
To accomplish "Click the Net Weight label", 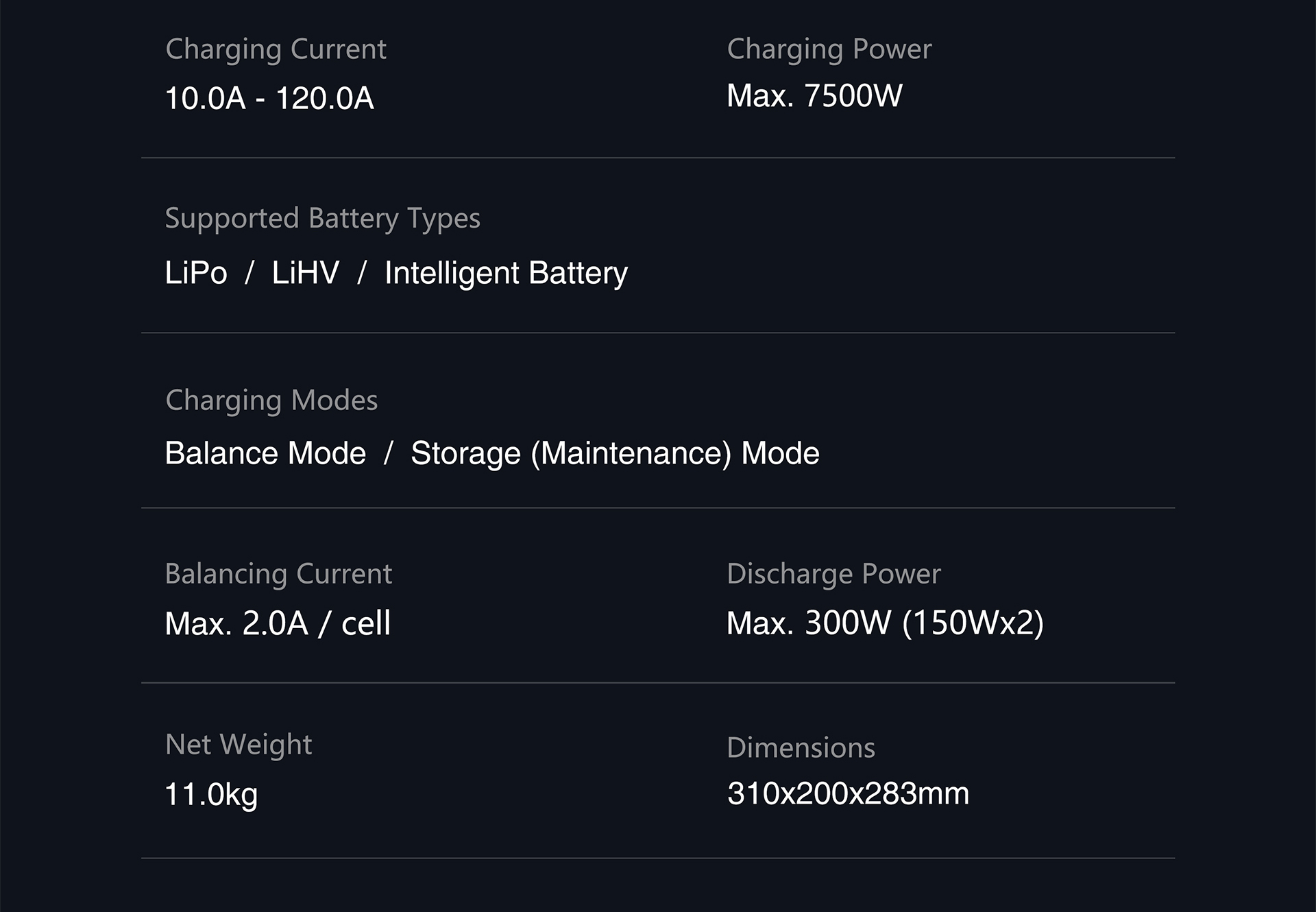I will [239, 745].
